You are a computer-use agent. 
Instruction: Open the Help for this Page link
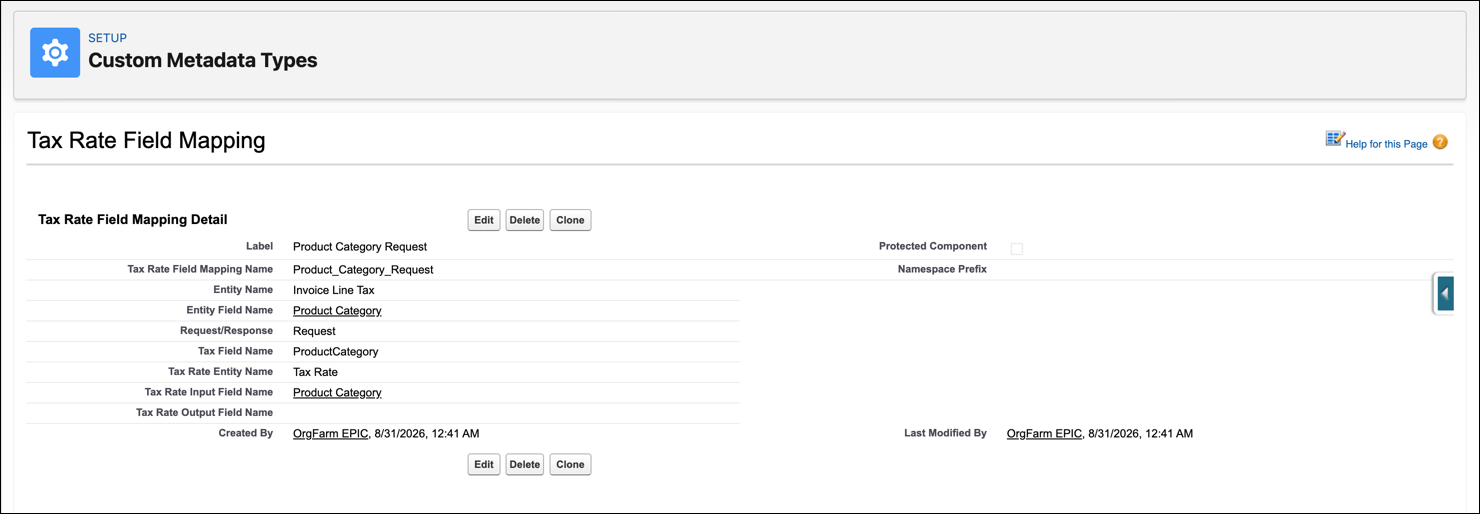coord(1386,144)
